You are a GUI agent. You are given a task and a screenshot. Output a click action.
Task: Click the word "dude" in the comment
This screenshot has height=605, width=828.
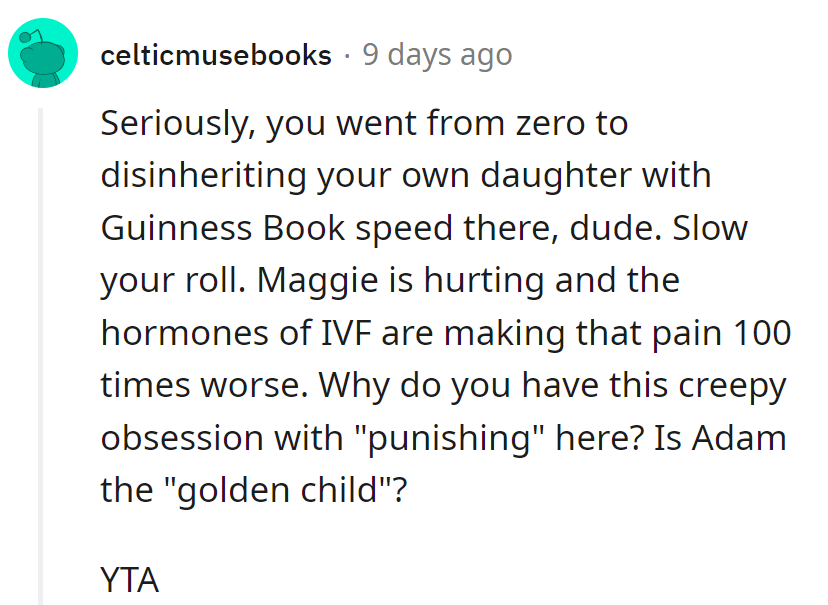pyautogui.click(x=598, y=228)
